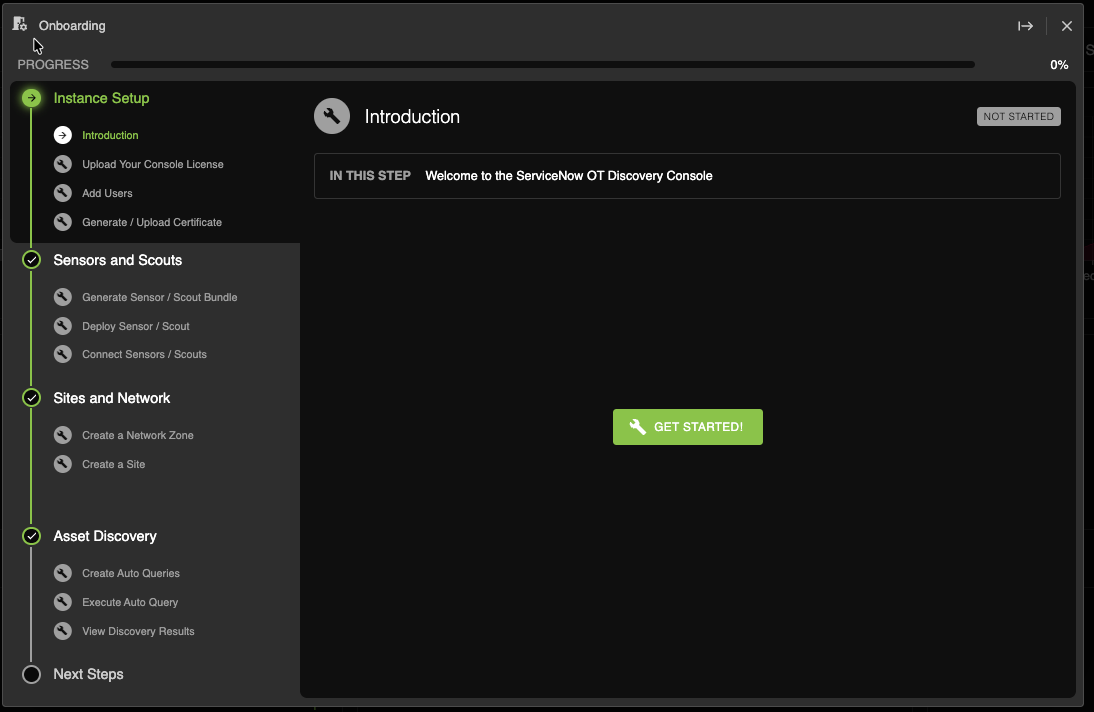Open Generate / Upload Certificate step
This screenshot has width=1094, height=712.
click(x=152, y=222)
